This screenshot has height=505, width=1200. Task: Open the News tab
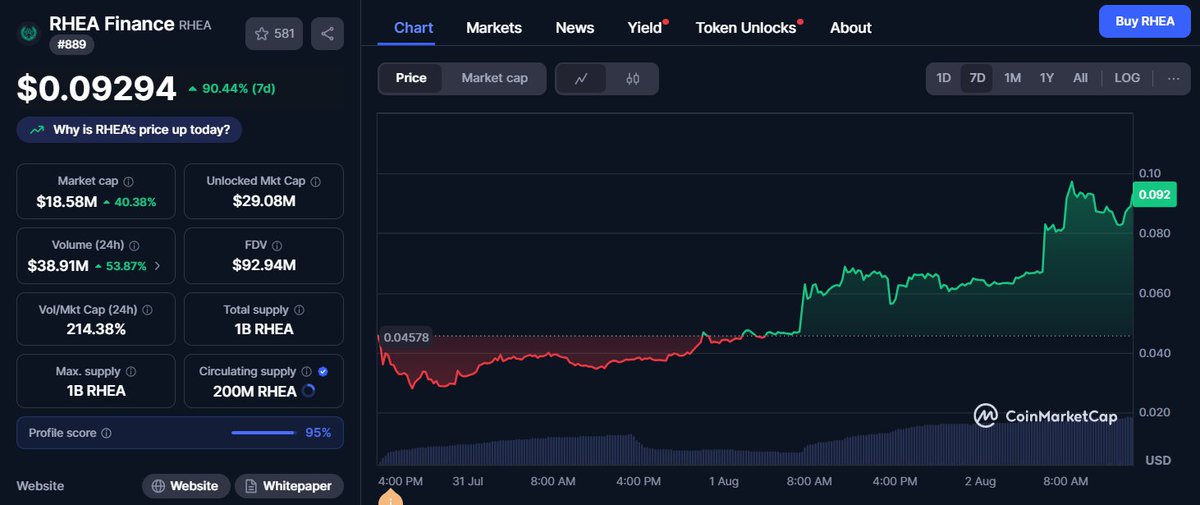(x=575, y=28)
